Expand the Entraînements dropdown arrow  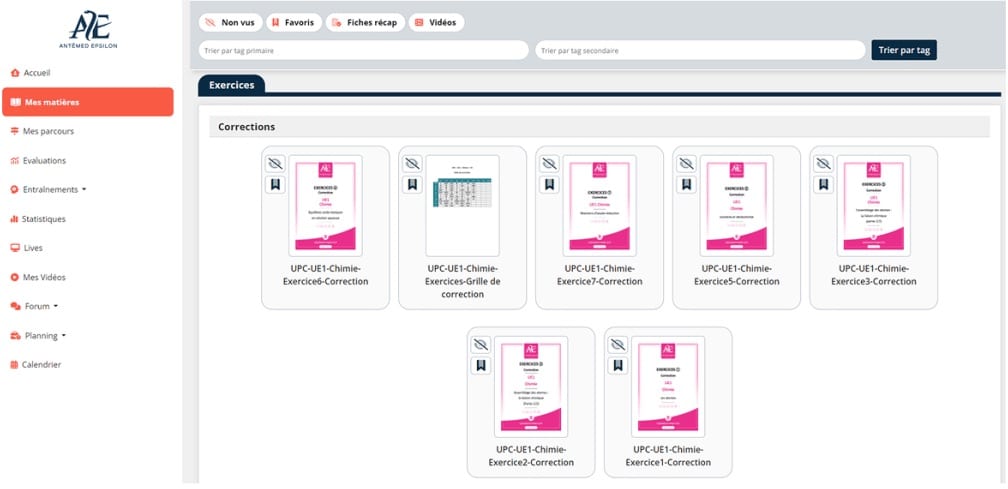(84, 190)
